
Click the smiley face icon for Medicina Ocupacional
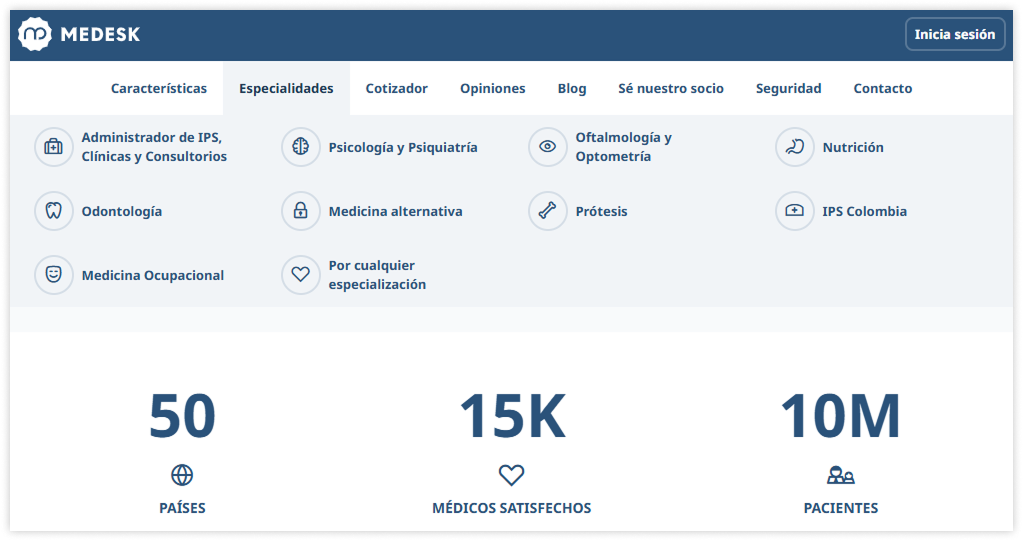pyautogui.click(x=53, y=275)
